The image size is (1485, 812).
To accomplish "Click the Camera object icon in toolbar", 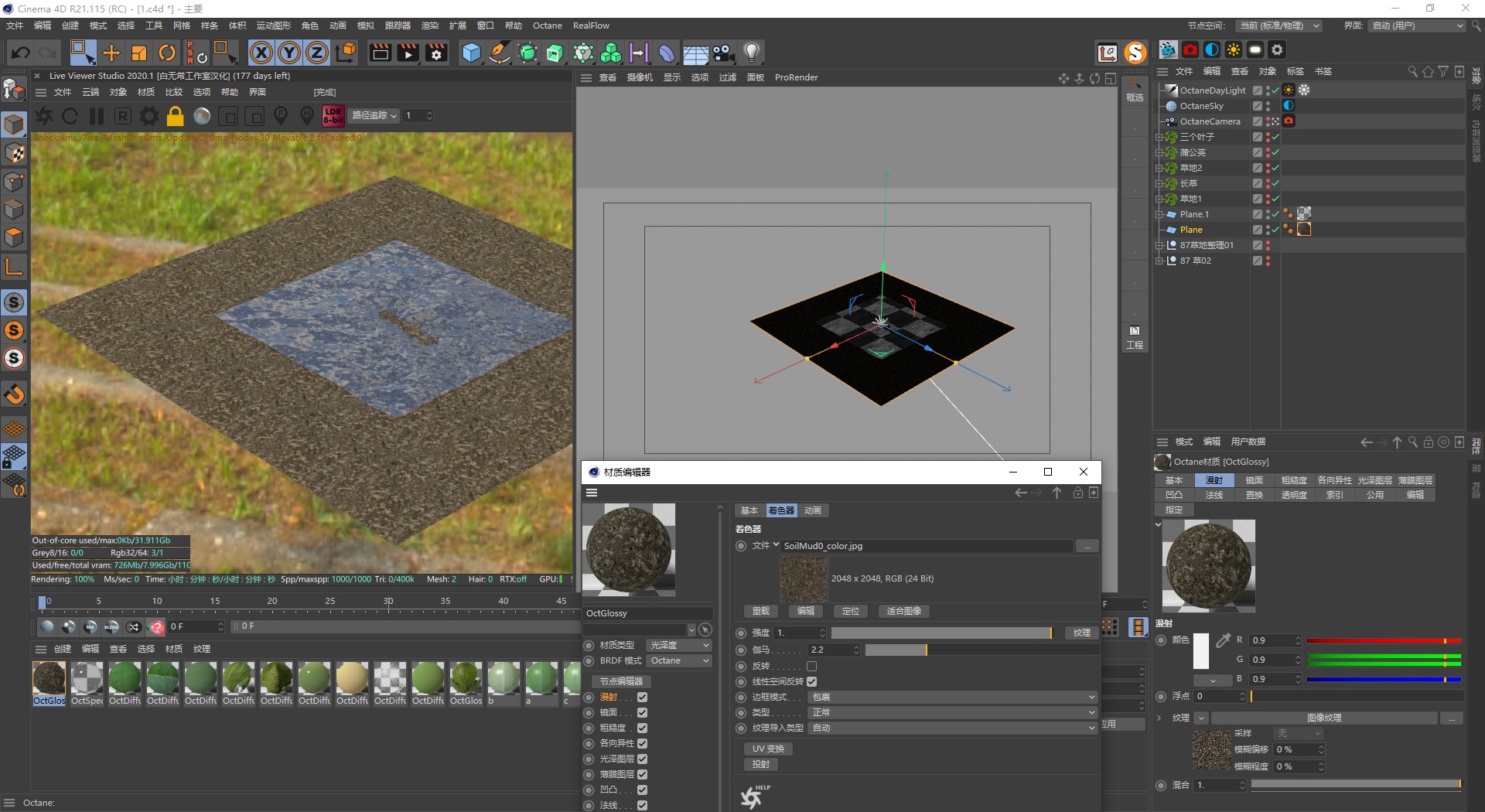I will point(723,53).
